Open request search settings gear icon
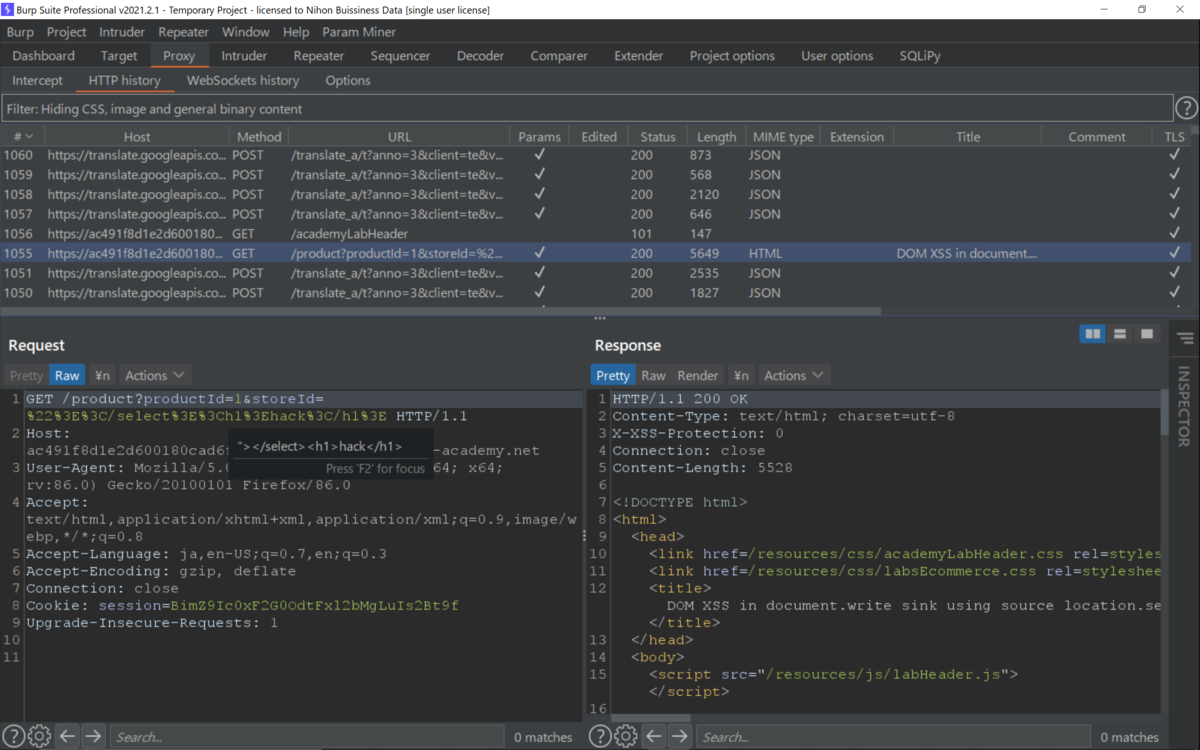The height and width of the screenshot is (750, 1200). coord(39,737)
